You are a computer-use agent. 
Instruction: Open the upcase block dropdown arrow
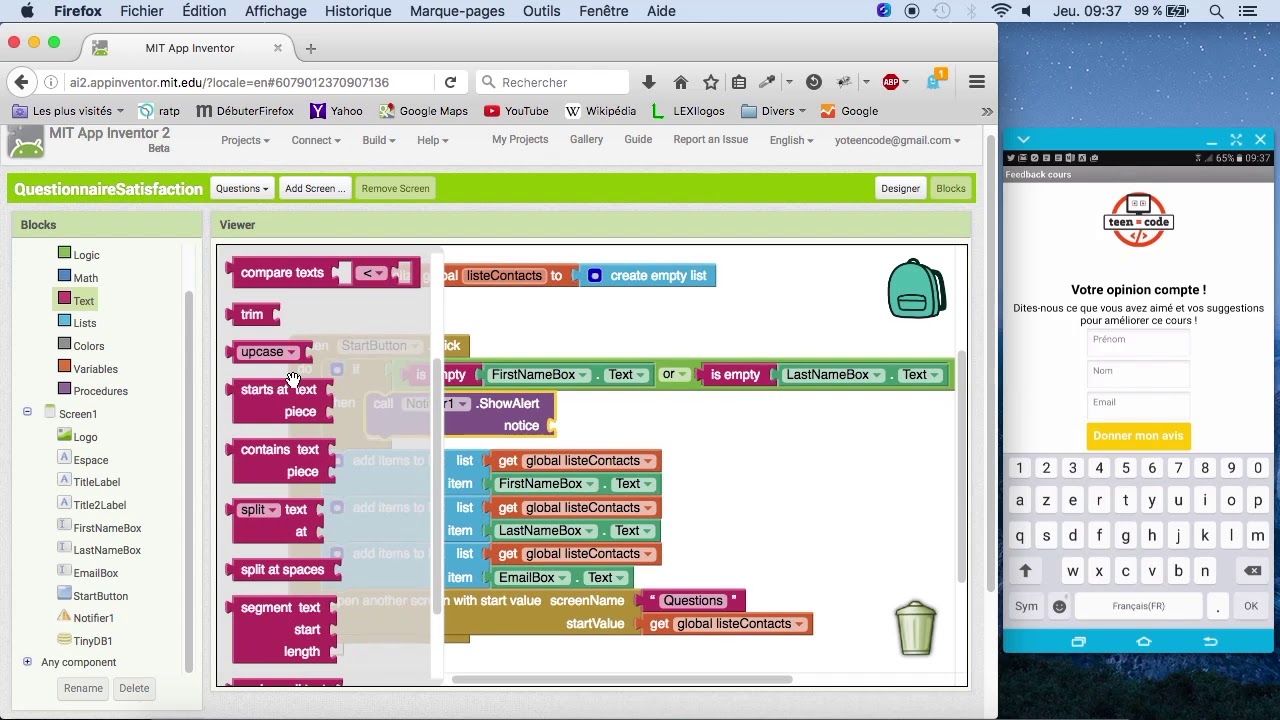coord(292,352)
